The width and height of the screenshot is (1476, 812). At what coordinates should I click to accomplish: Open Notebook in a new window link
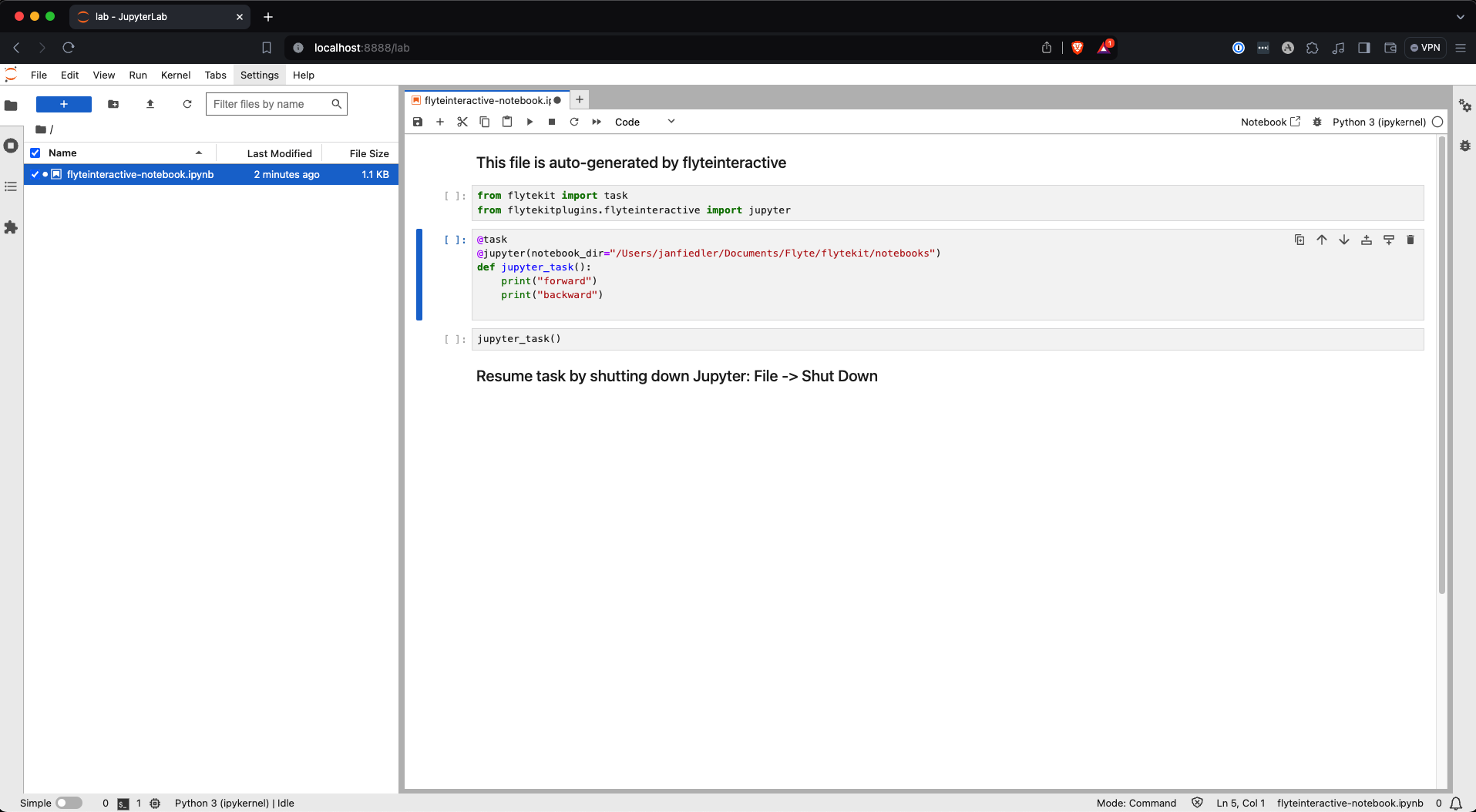click(1271, 122)
